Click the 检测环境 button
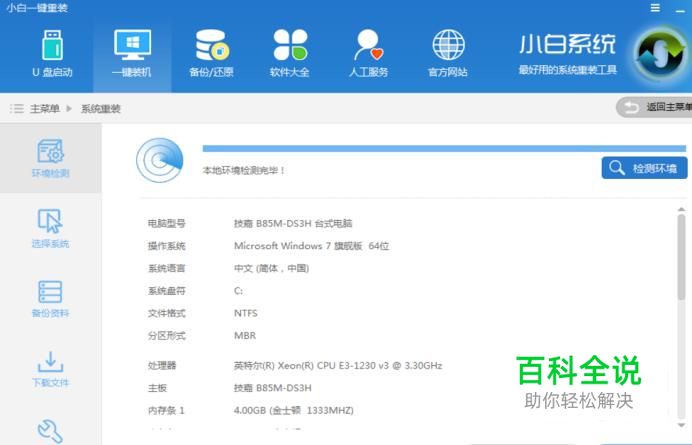 pyautogui.click(x=644, y=168)
